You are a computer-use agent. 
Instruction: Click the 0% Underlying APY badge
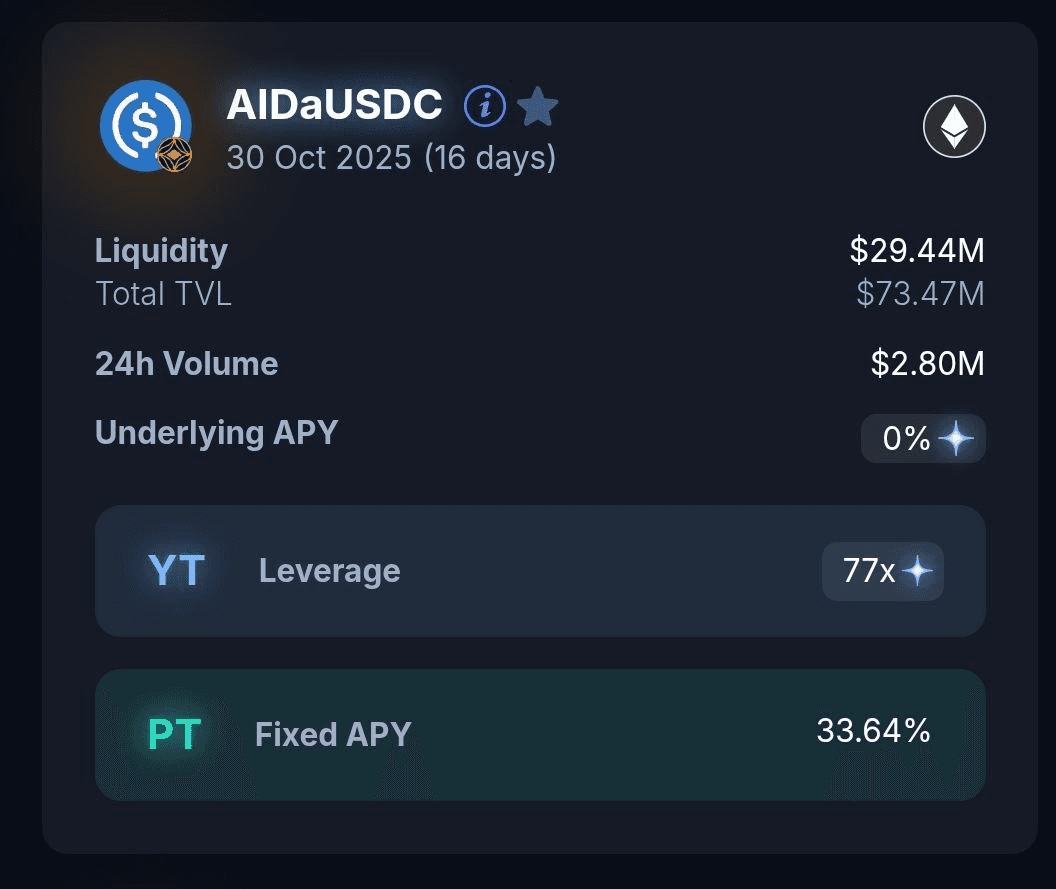tap(906, 438)
